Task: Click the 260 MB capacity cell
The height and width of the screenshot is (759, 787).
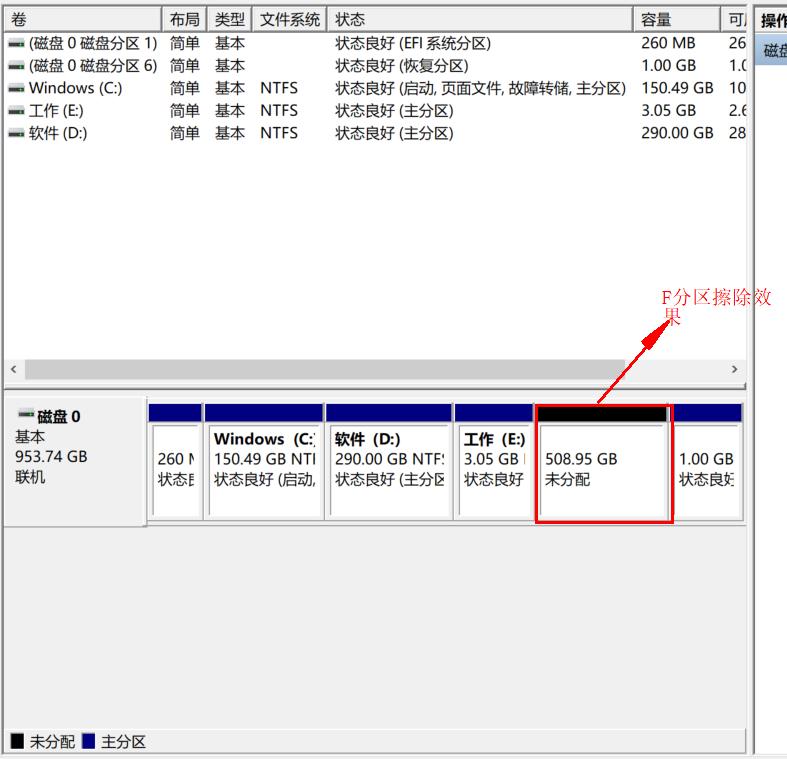Action: pyautogui.click(x=668, y=44)
